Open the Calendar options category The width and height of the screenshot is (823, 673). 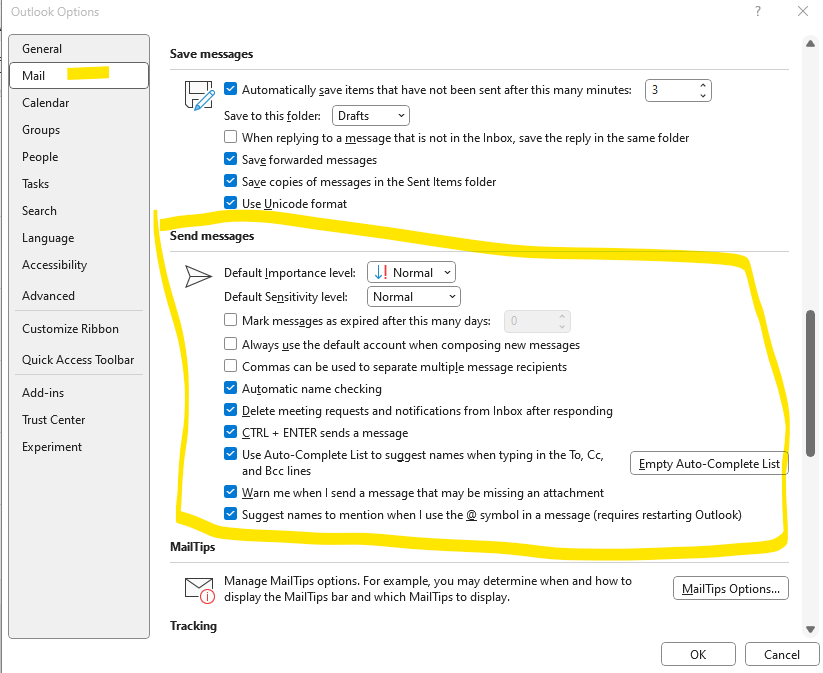coord(79,103)
